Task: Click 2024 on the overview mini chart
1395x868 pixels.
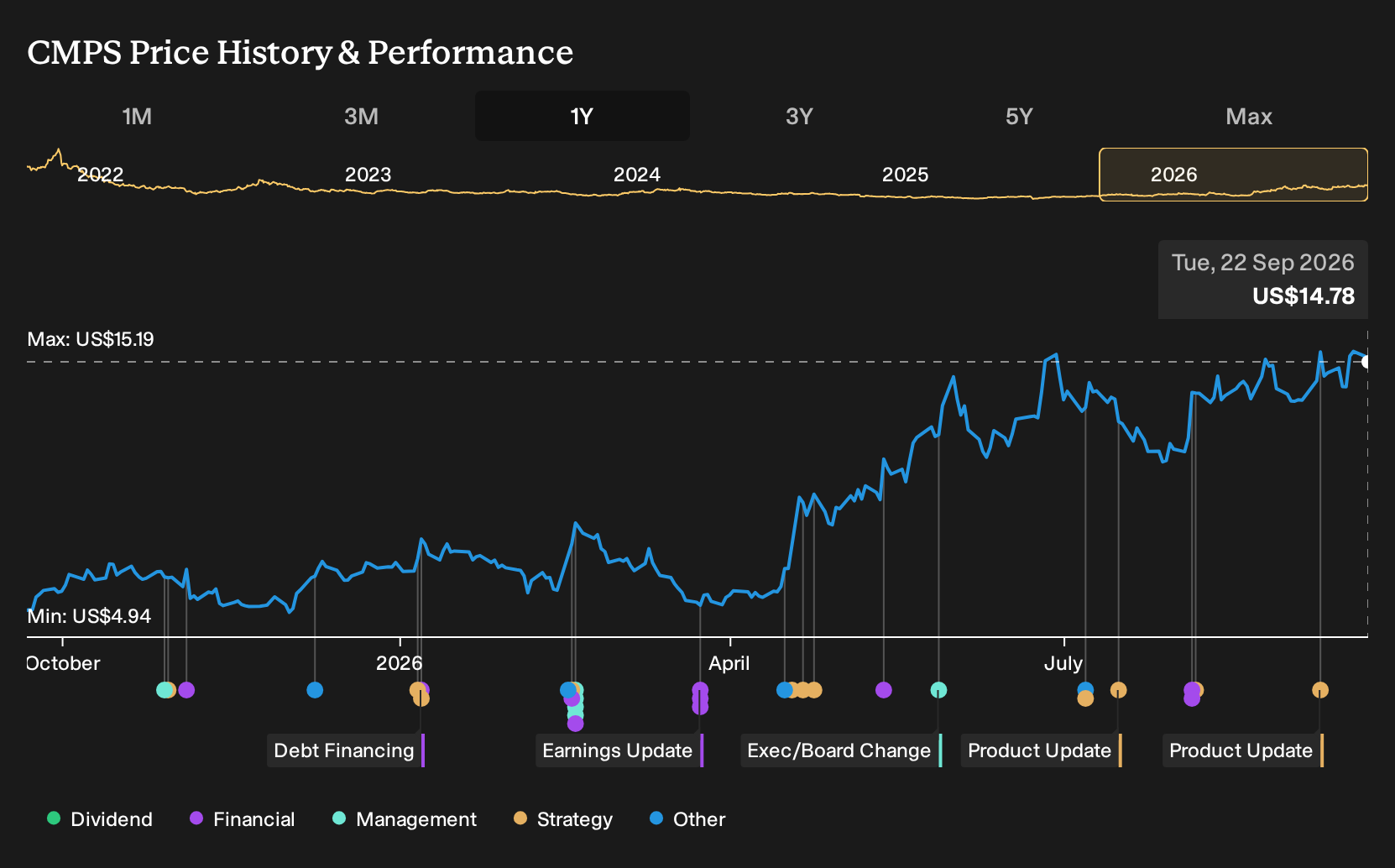Action: [x=637, y=175]
